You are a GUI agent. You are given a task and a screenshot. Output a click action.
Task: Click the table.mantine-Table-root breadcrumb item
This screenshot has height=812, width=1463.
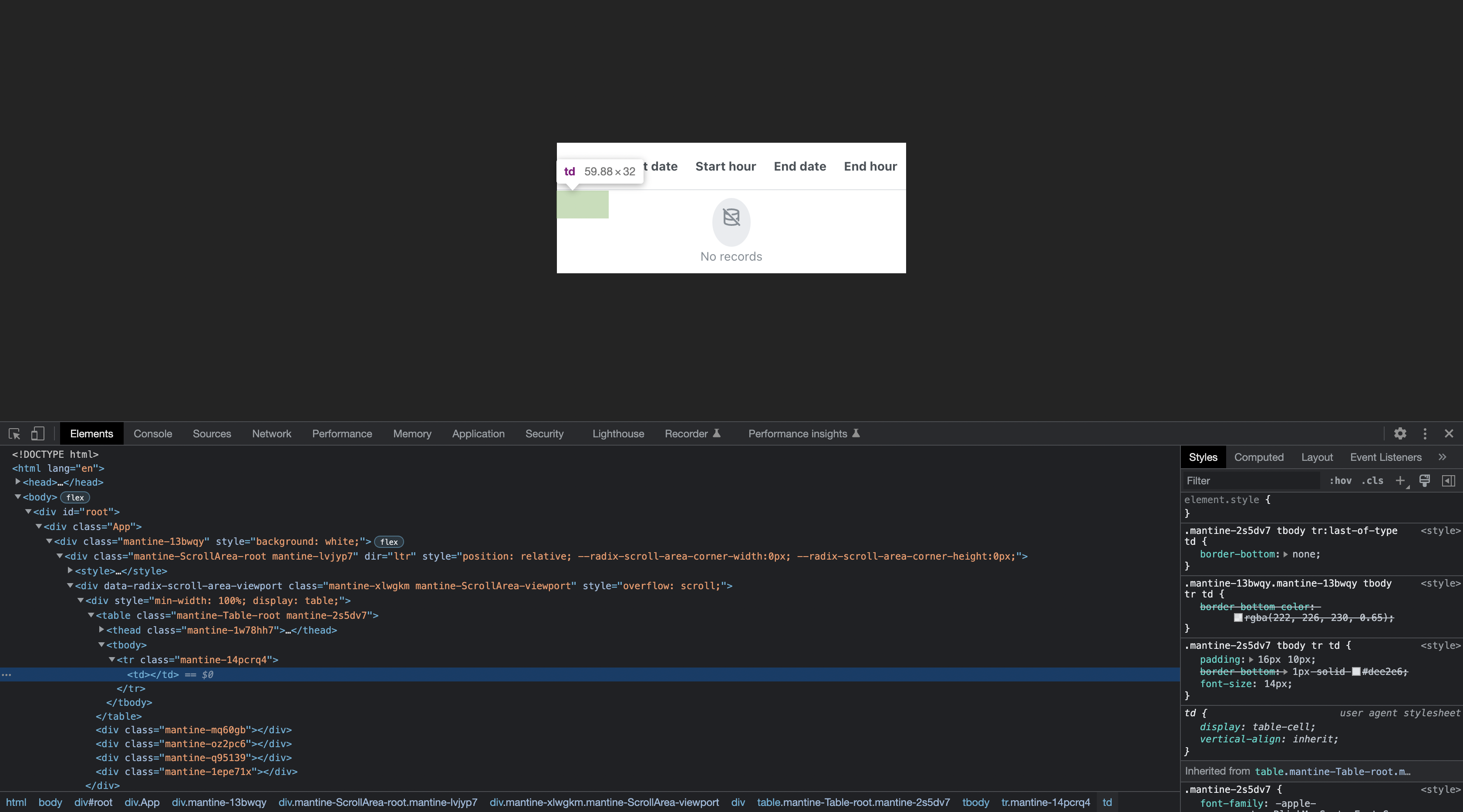pos(853,802)
